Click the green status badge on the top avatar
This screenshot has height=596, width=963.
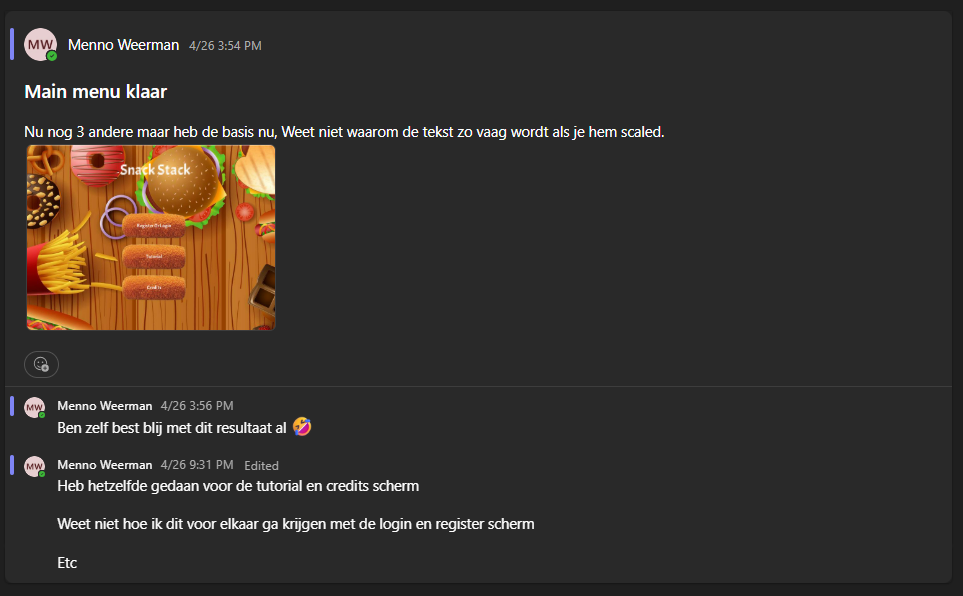52,56
